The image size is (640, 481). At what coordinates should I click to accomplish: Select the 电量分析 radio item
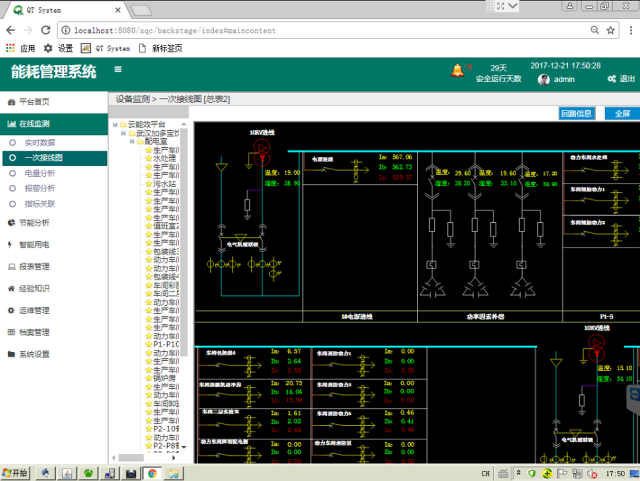[x=41, y=173]
